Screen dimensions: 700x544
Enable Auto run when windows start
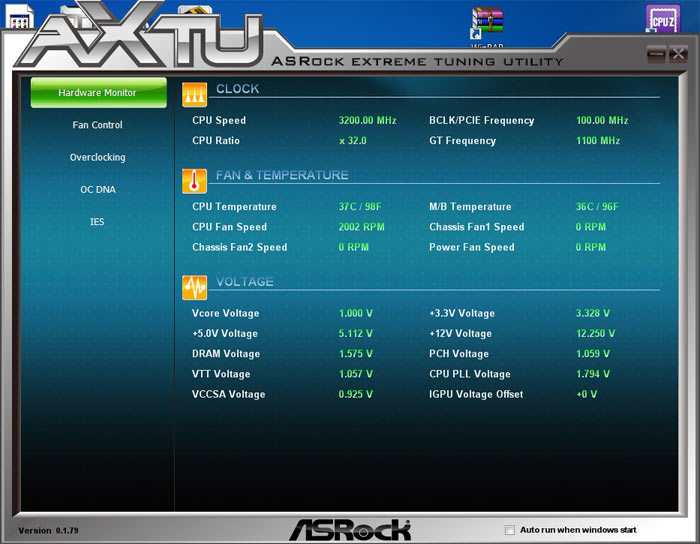point(510,530)
